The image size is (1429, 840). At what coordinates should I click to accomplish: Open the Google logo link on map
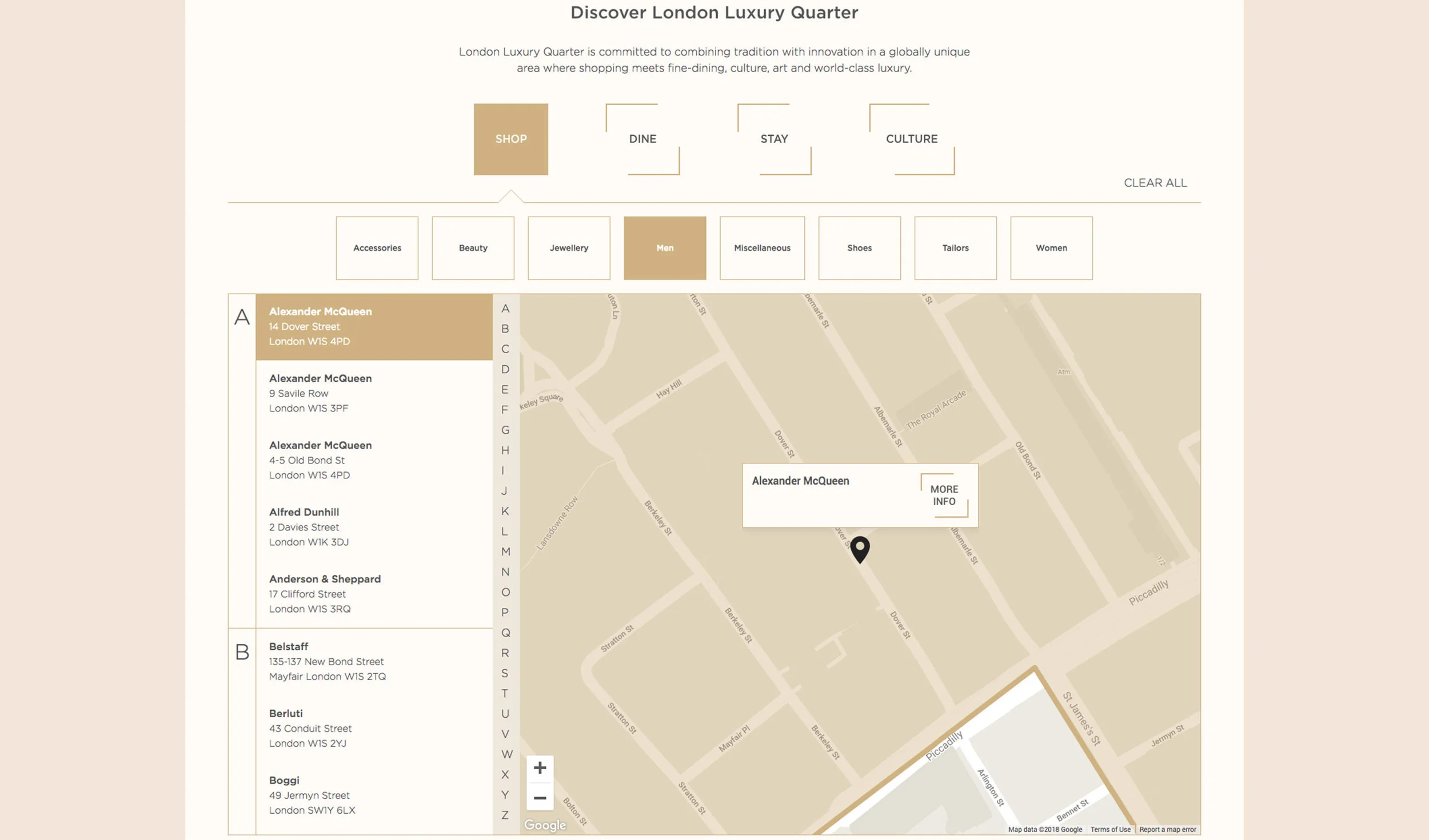click(x=545, y=825)
